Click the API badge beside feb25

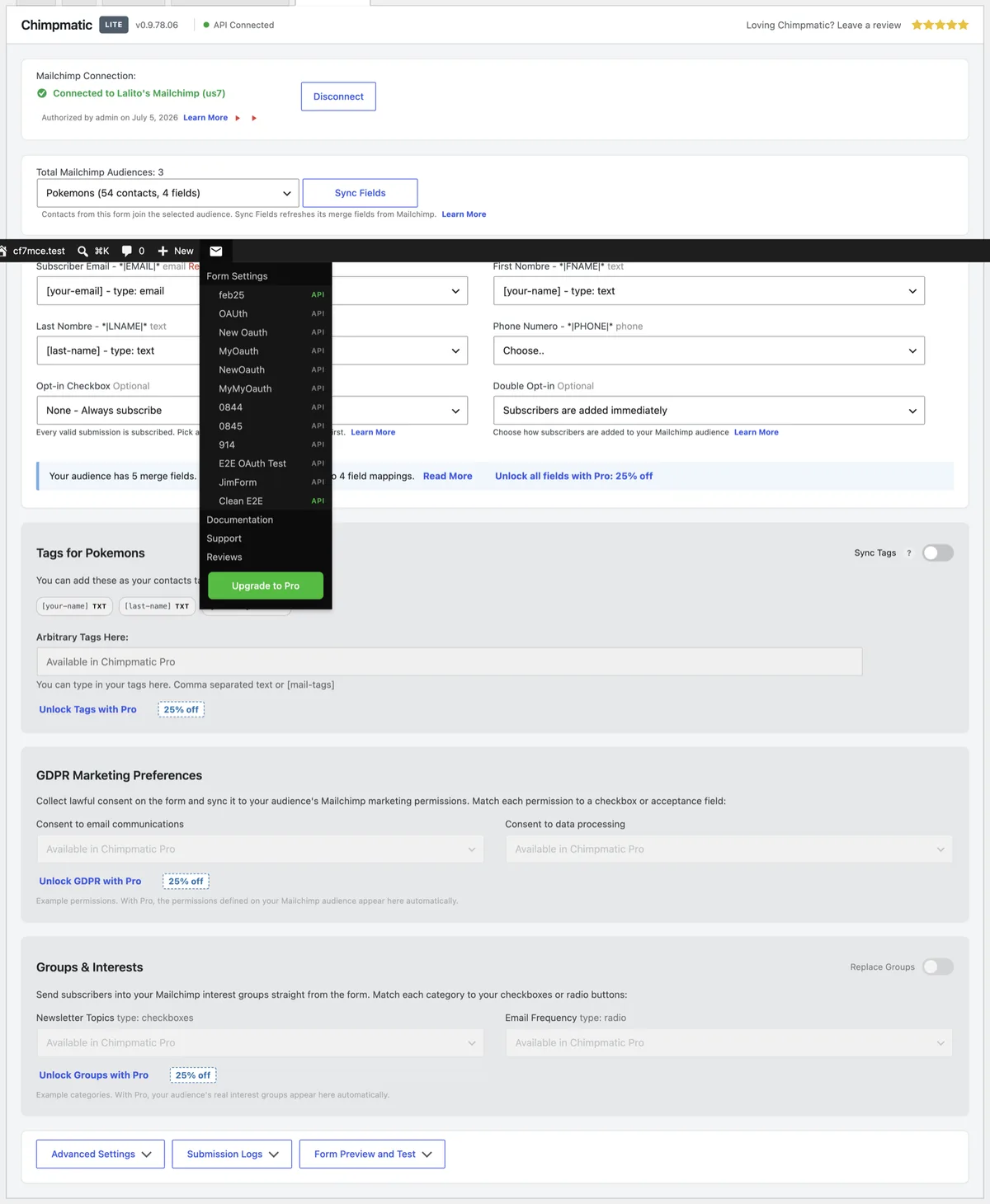pos(318,295)
